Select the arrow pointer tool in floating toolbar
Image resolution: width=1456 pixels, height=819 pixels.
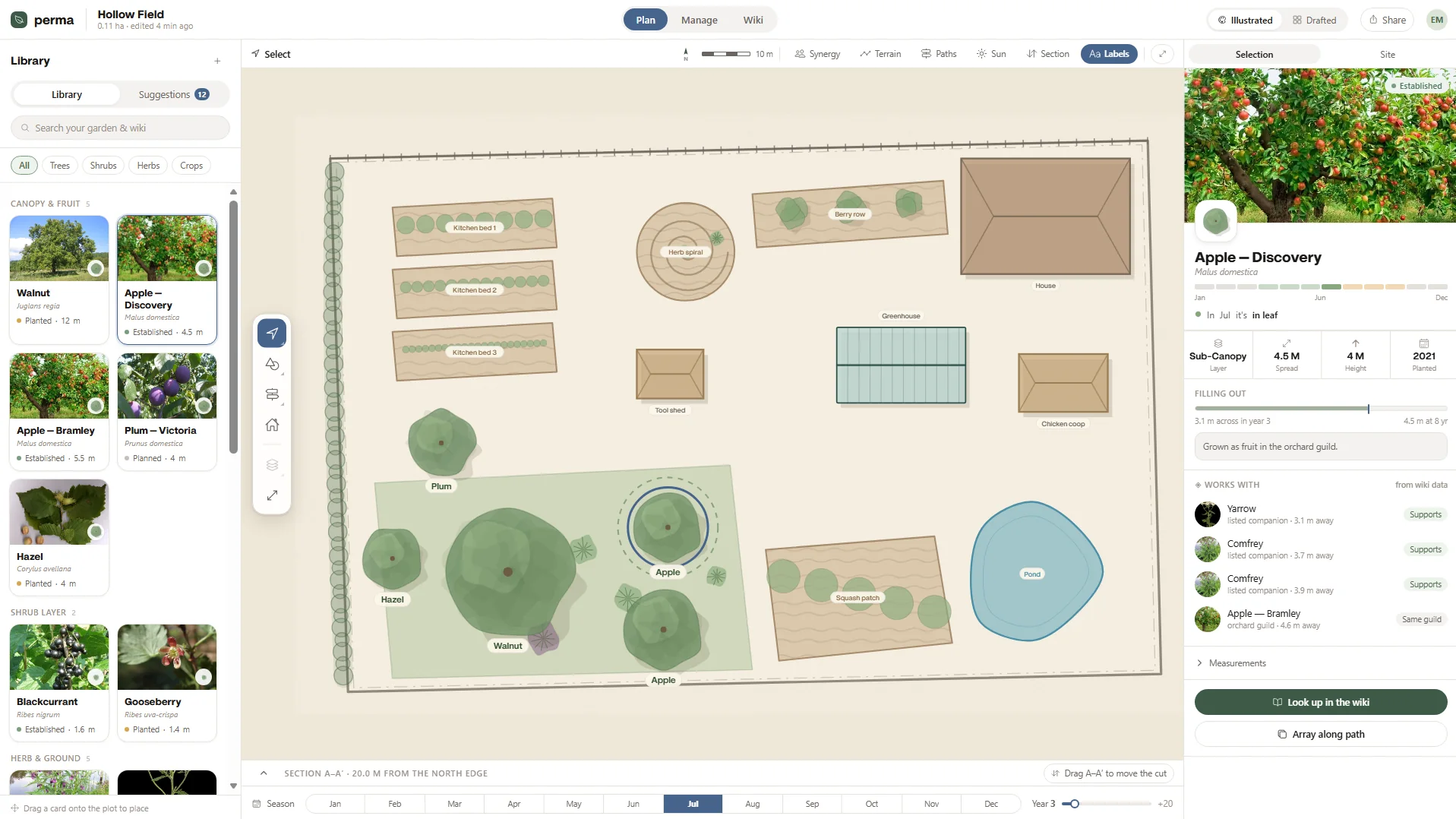pyautogui.click(x=272, y=334)
